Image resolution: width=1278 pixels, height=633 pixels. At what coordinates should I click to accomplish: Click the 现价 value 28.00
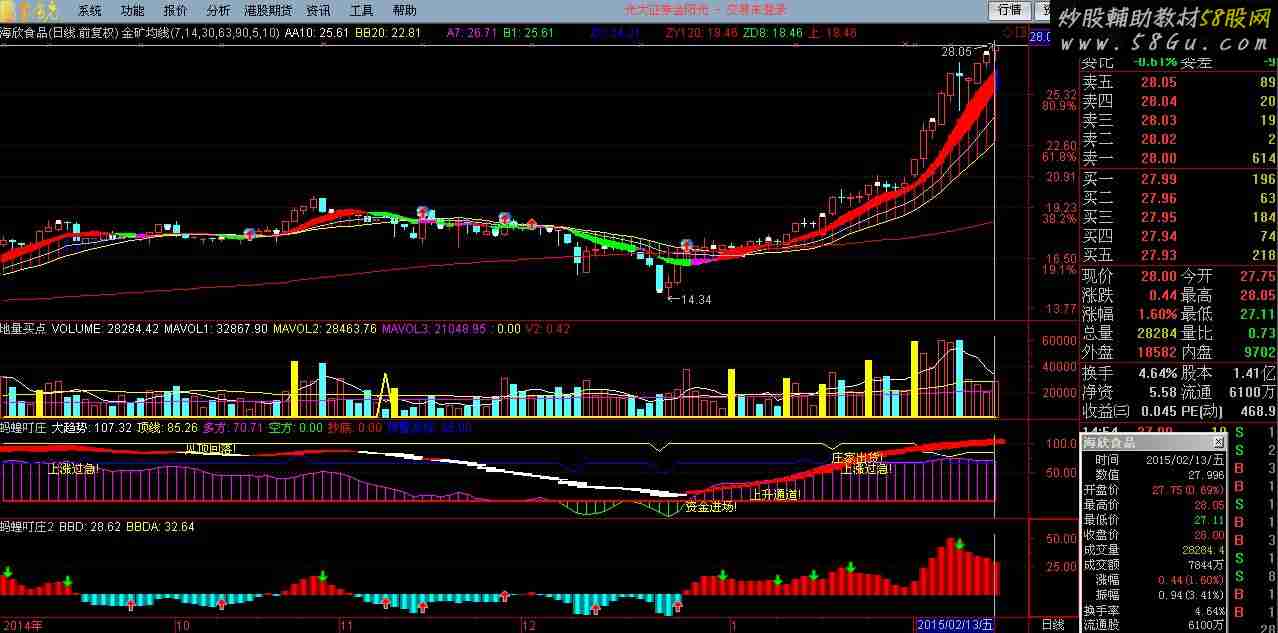[1159, 276]
